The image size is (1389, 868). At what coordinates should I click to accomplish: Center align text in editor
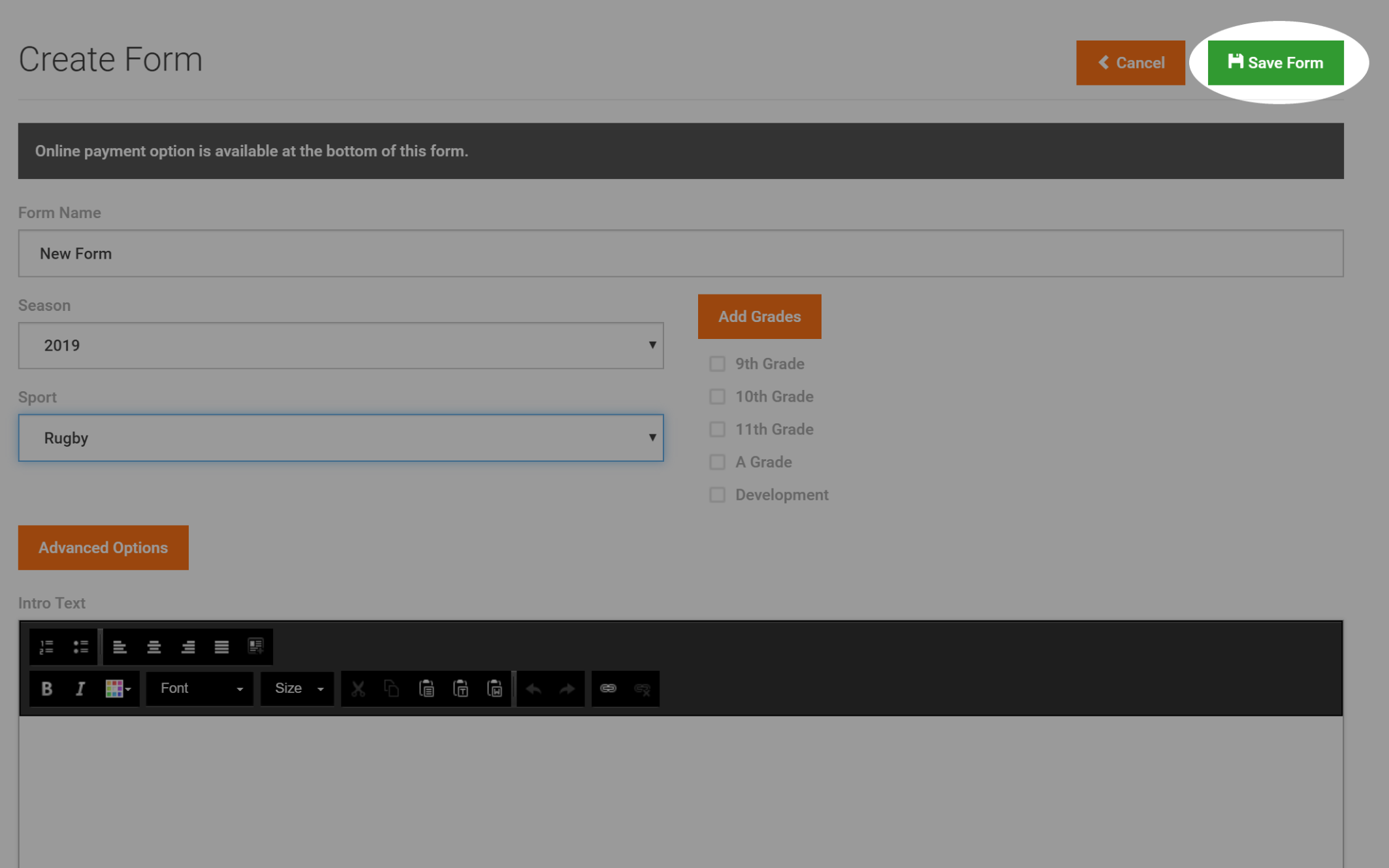154,647
